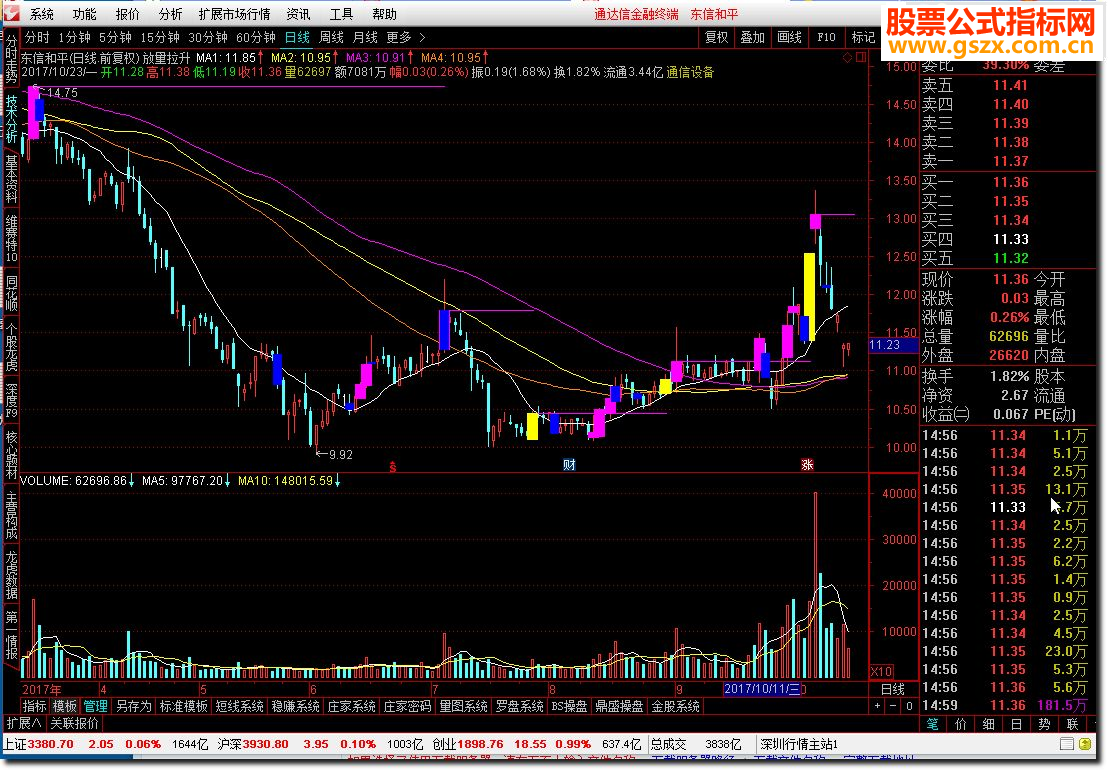Image resolution: width=1108 pixels, height=770 pixels.
Task: Click the 画线 drawing button
Action: point(789,37)
